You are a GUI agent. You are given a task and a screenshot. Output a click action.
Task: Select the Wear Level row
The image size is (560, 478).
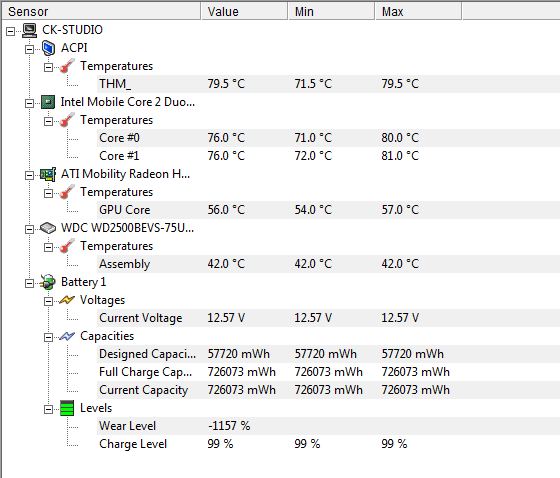coord(328,426)
